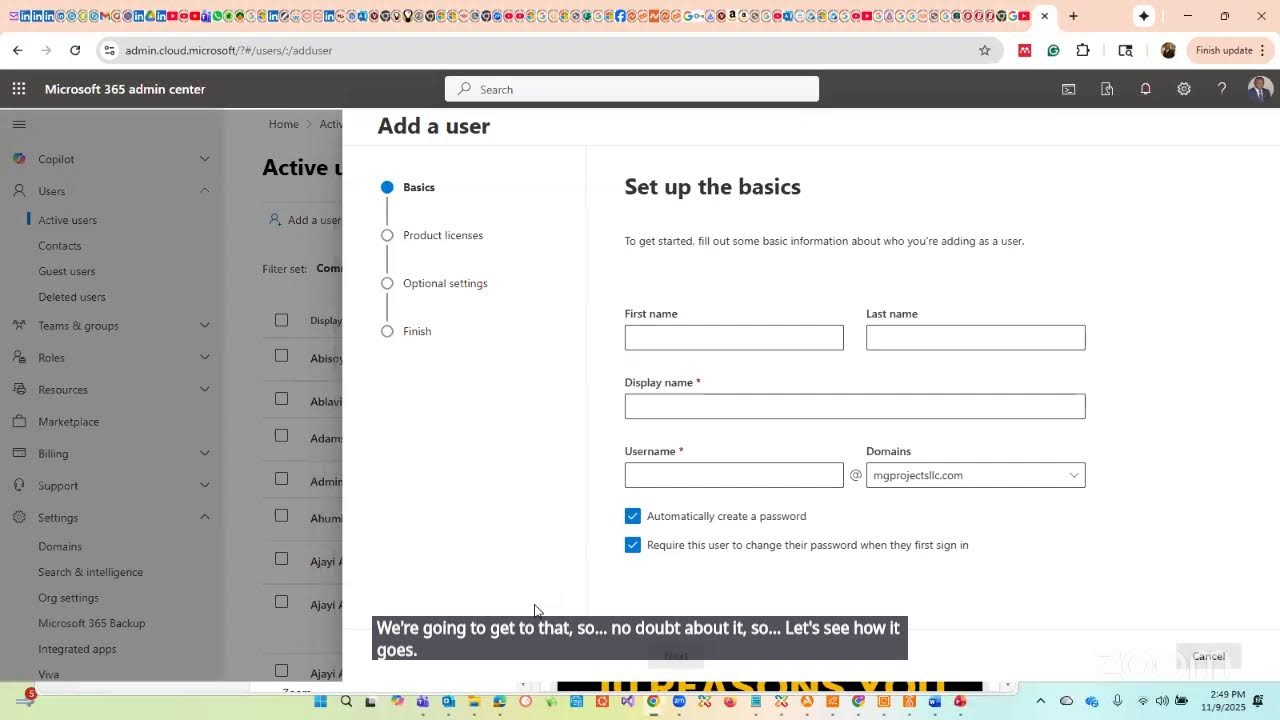Open the Grammarly extension icon
This screenshot has width=1280, height=720.
coord(1053,50)
